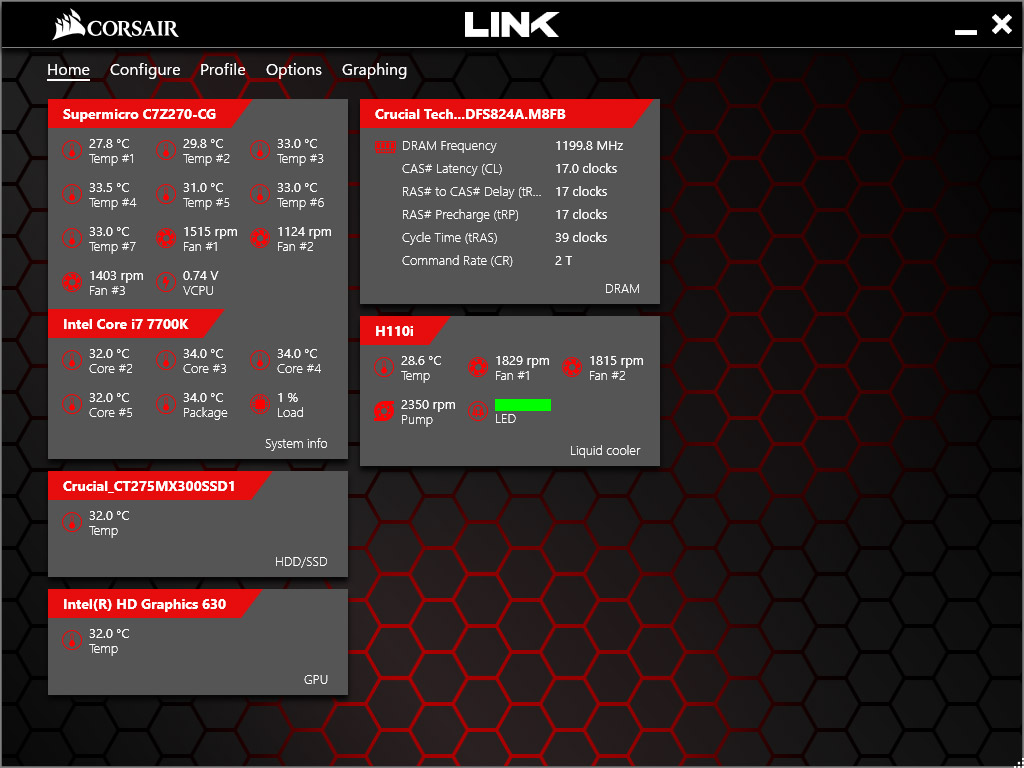Image resolution: width=1024 pixels, height=768 pixels.
Task: Click the VCPU voltage bolt icon
Action: [165, 283]
